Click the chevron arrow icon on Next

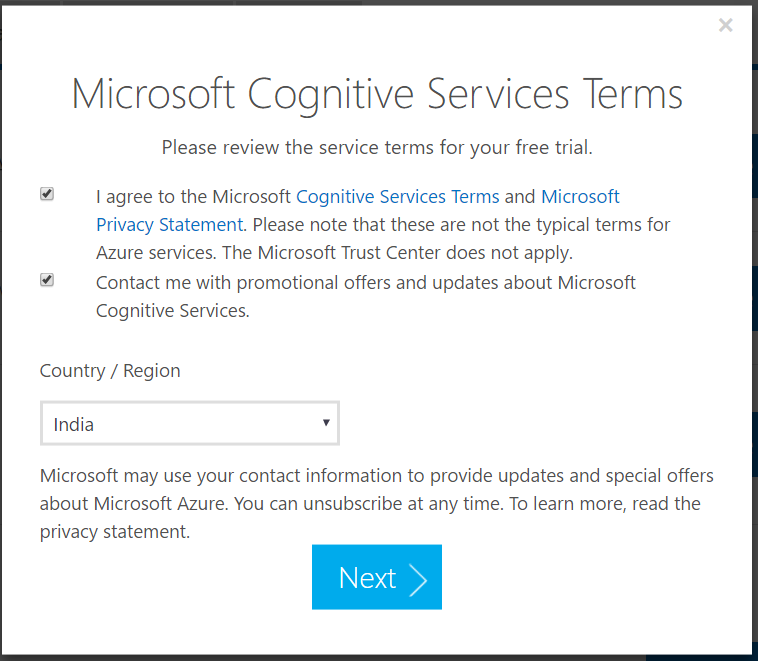click(x=418, y=579)
